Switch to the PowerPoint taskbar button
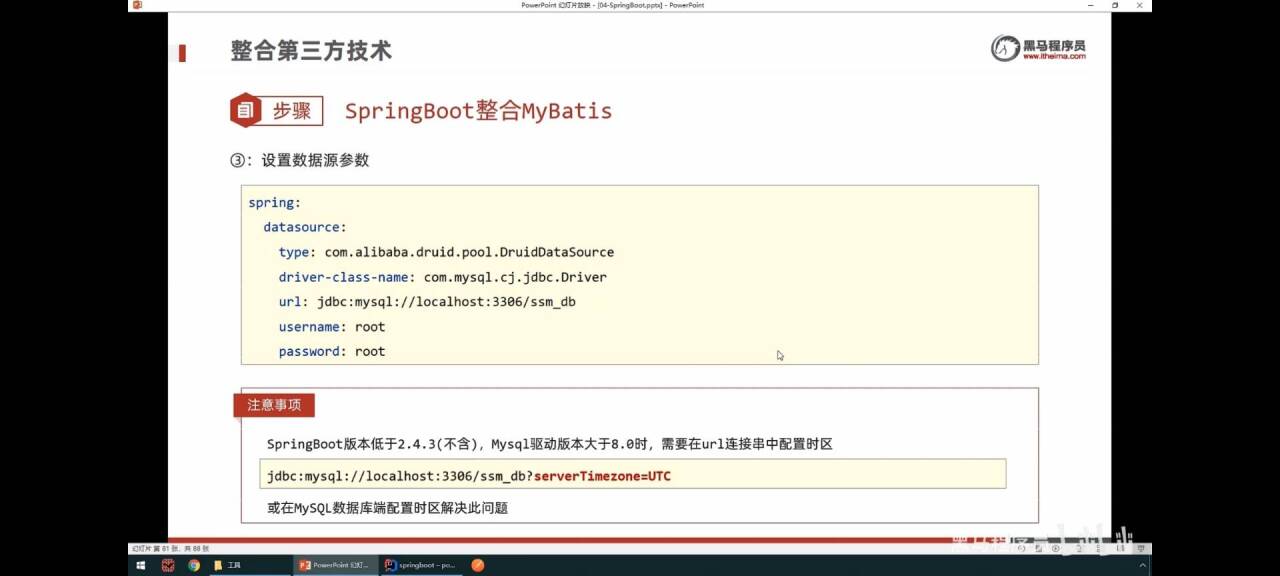This screenshot has height=576, width=1280. [335, 565]
